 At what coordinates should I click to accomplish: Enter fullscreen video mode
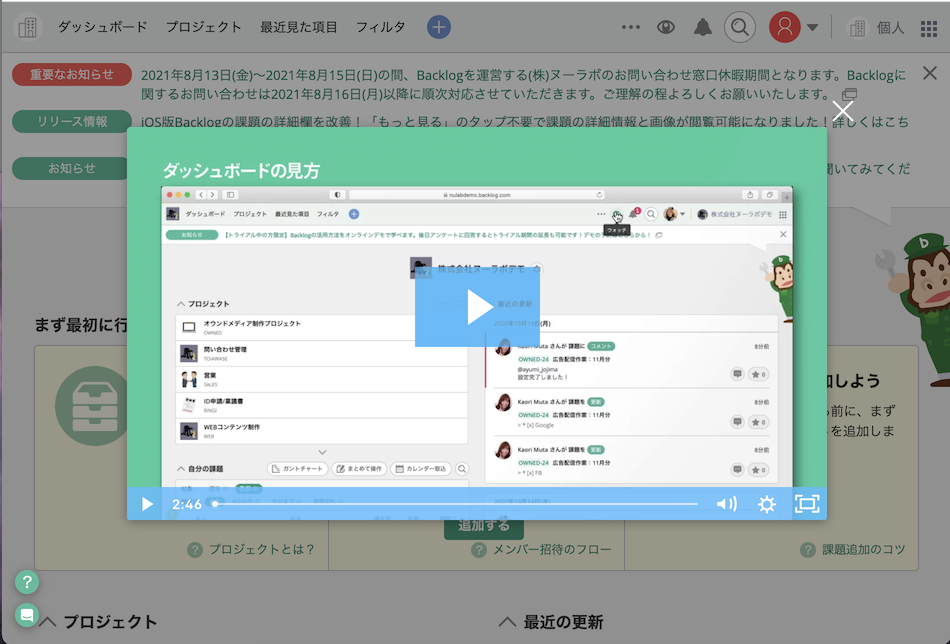(x=806, y=504)
